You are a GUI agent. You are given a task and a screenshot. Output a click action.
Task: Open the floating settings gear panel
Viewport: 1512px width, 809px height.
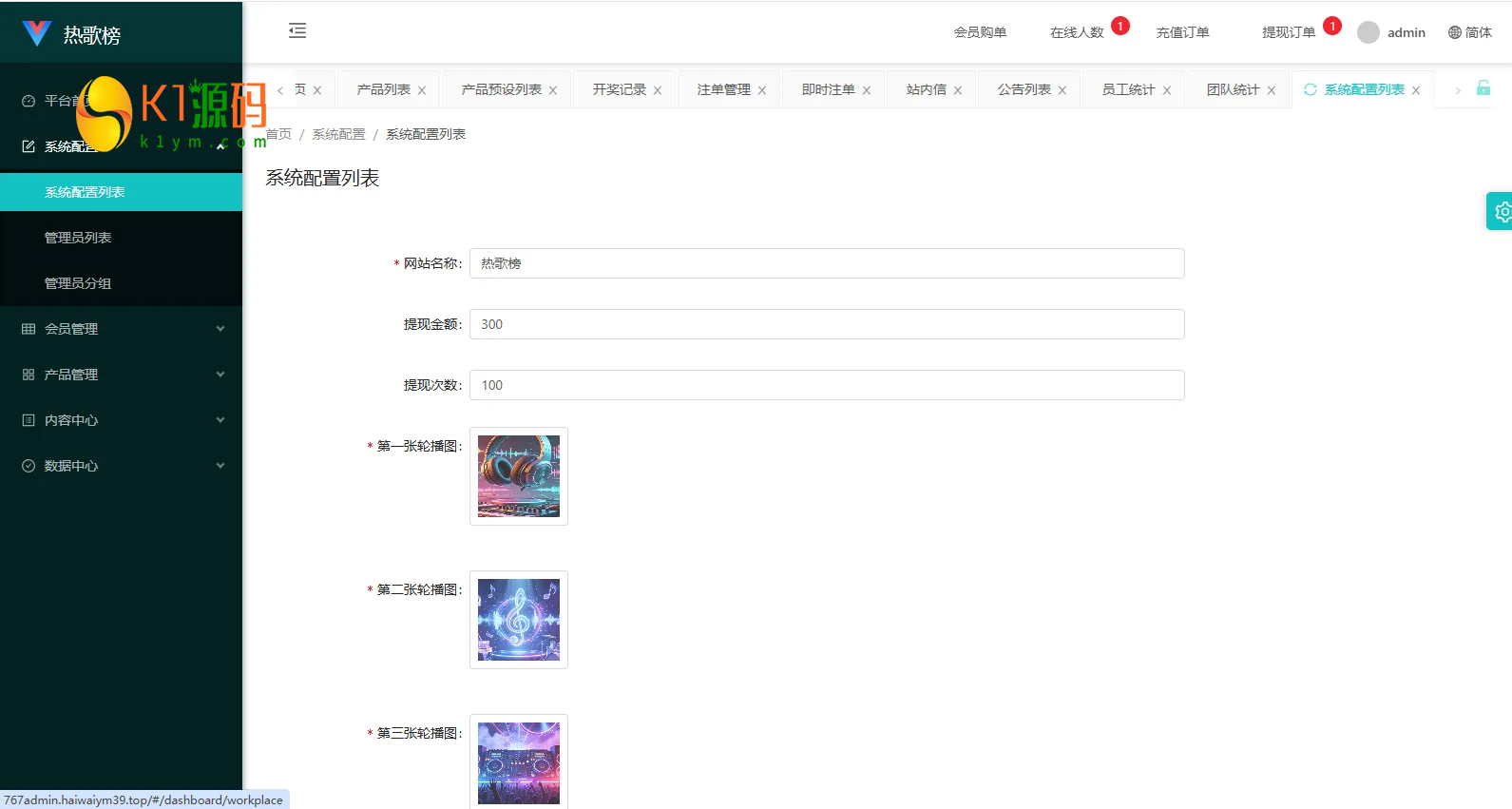coord(1501,211)
